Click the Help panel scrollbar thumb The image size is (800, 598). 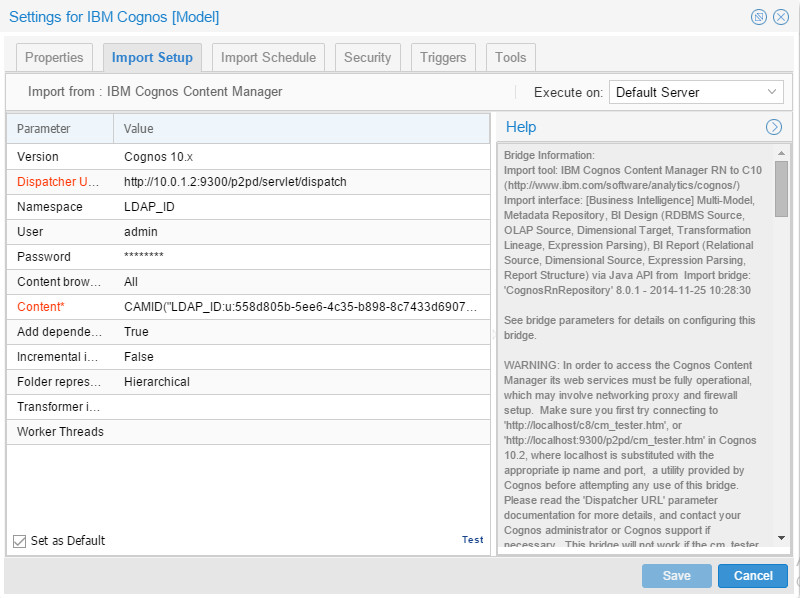click(x=781, y=189)
